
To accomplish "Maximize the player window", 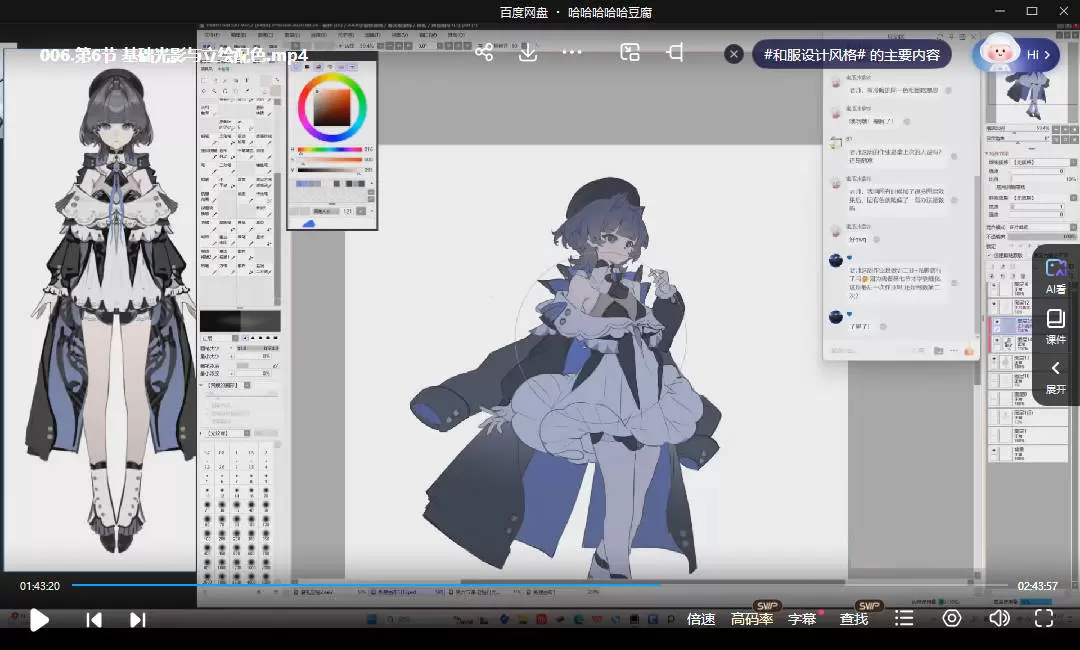I will [1032, 11].
